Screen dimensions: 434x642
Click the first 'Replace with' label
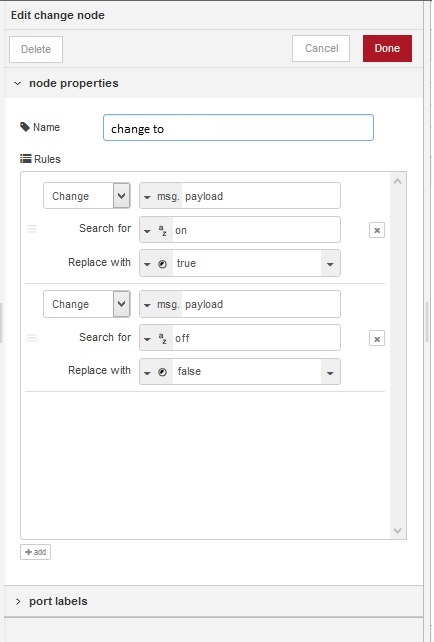tap(99, 262)
